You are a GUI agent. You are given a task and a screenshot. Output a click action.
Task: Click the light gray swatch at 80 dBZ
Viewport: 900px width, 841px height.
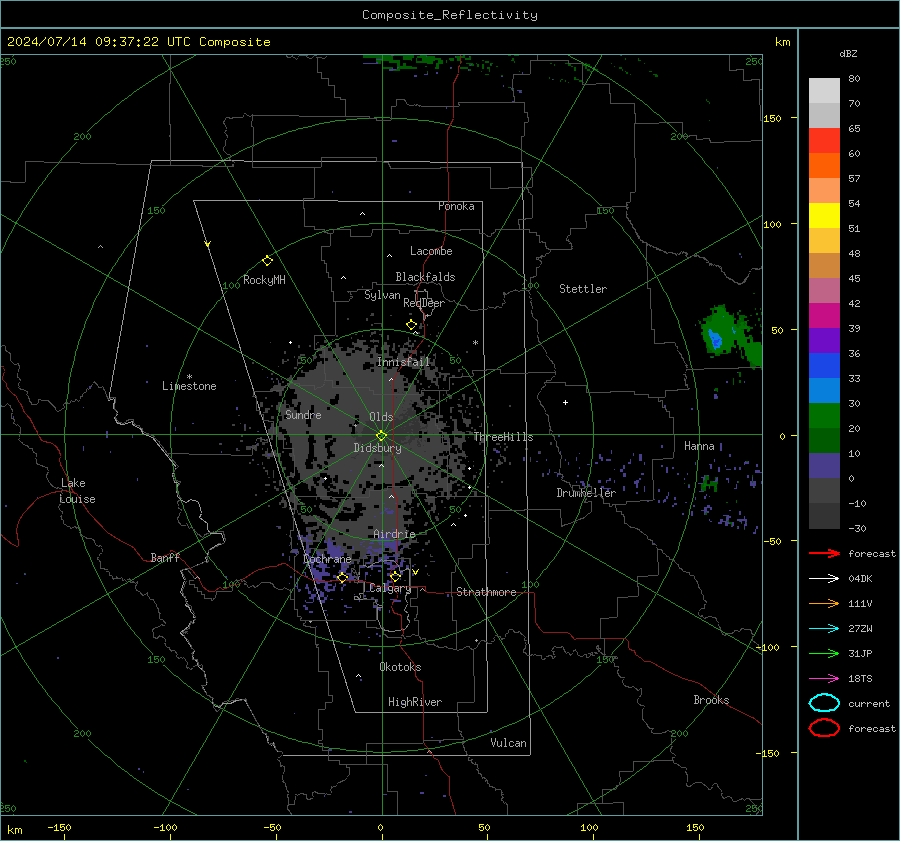[x=824, y=91]
